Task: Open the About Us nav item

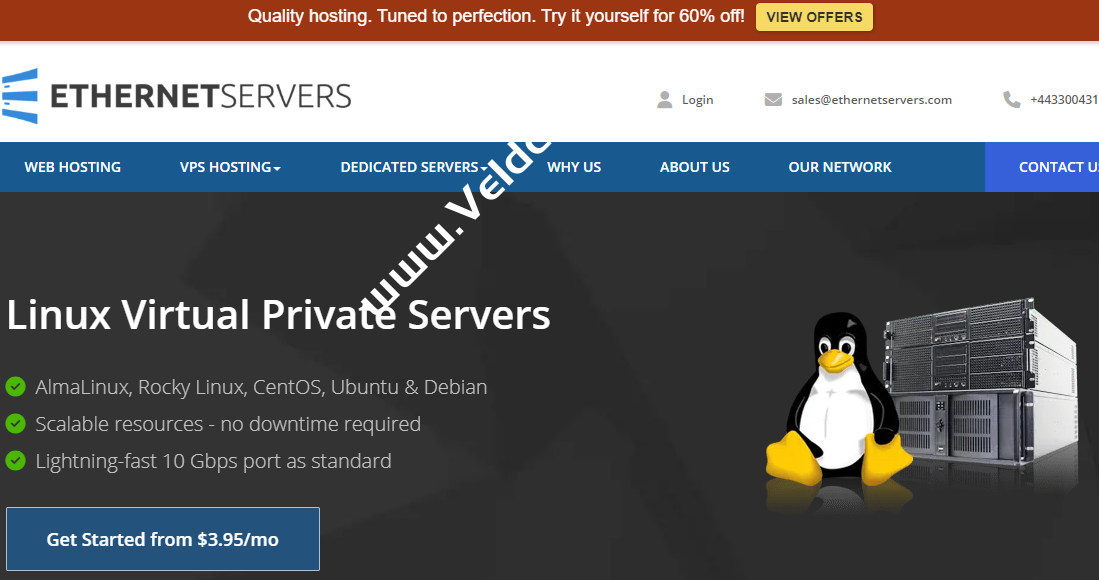Action: click(695, 167)
